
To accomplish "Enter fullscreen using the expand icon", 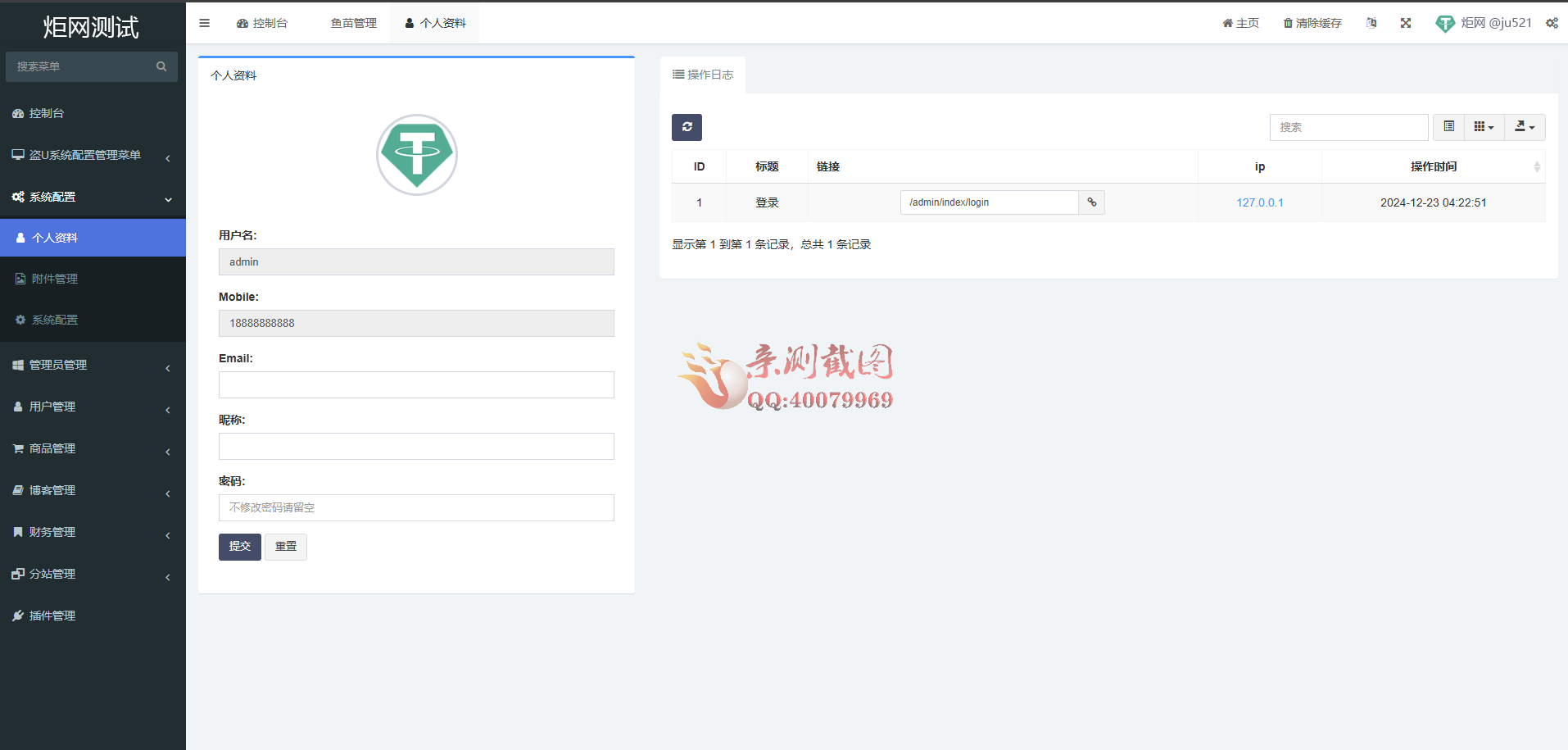I will pyautogui.click(x=1406, y=22).
